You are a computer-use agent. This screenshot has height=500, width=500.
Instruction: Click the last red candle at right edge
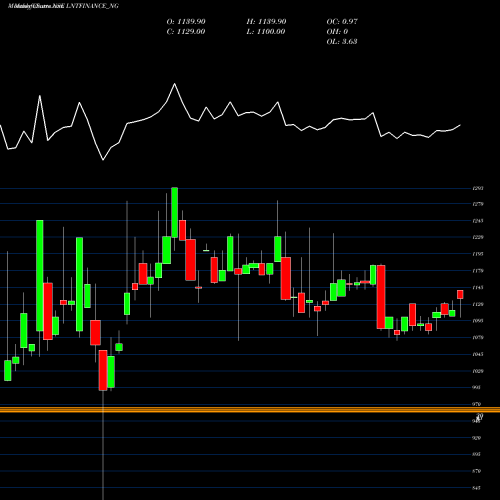[460, 294]
